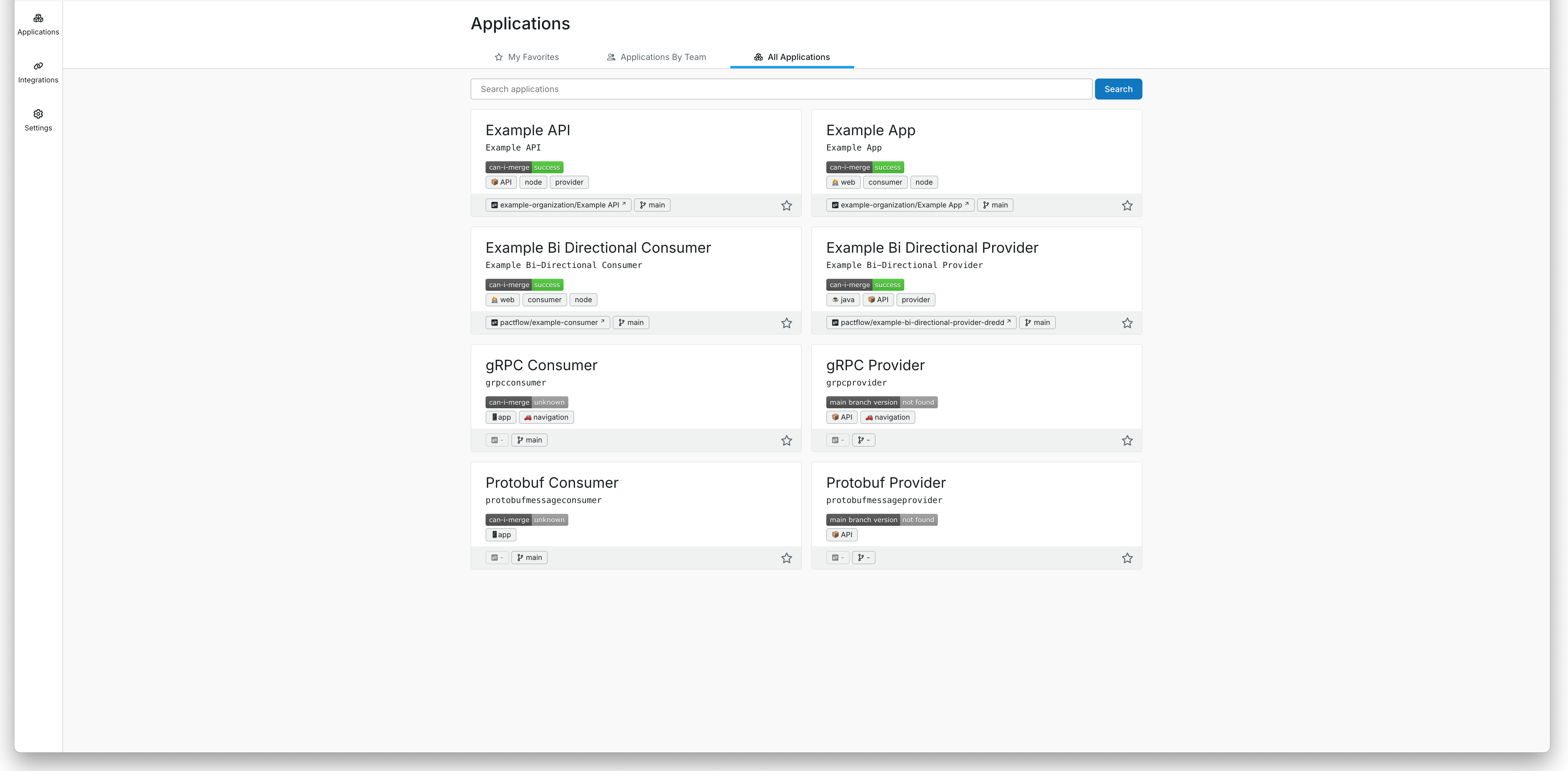This screenshot has width=1568, height=771.
Task: Favorite the Example API application
Action: [786, 206]
